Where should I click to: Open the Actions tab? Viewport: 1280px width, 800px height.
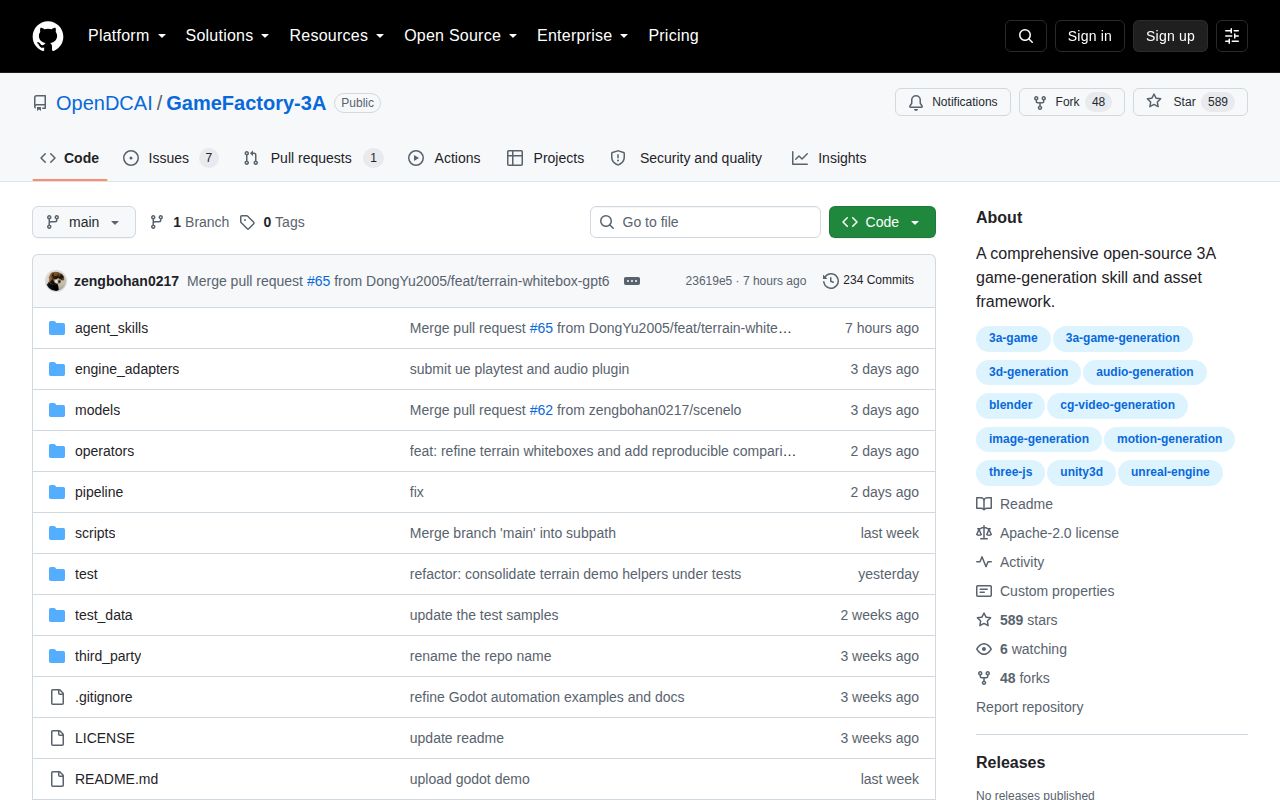tap(444, 158)
